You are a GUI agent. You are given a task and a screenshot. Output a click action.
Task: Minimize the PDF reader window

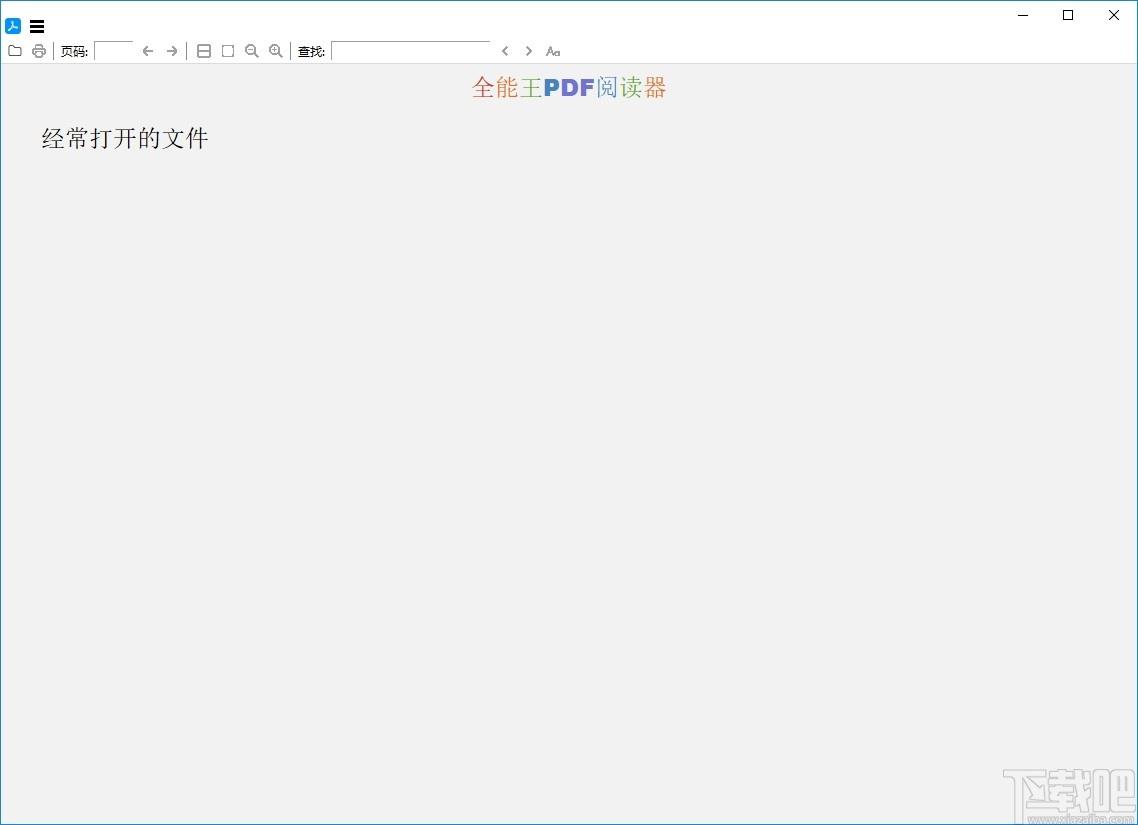click(1023, 15)
